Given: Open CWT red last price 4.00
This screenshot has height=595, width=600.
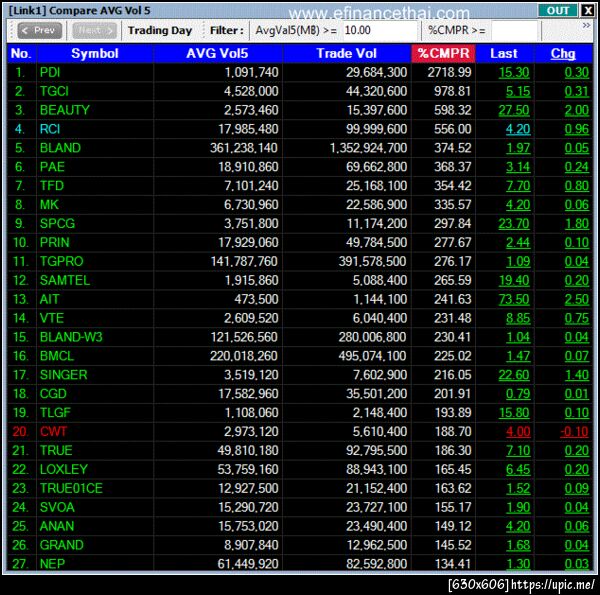Looking at the screenshot, I should [x=518, y=432].
